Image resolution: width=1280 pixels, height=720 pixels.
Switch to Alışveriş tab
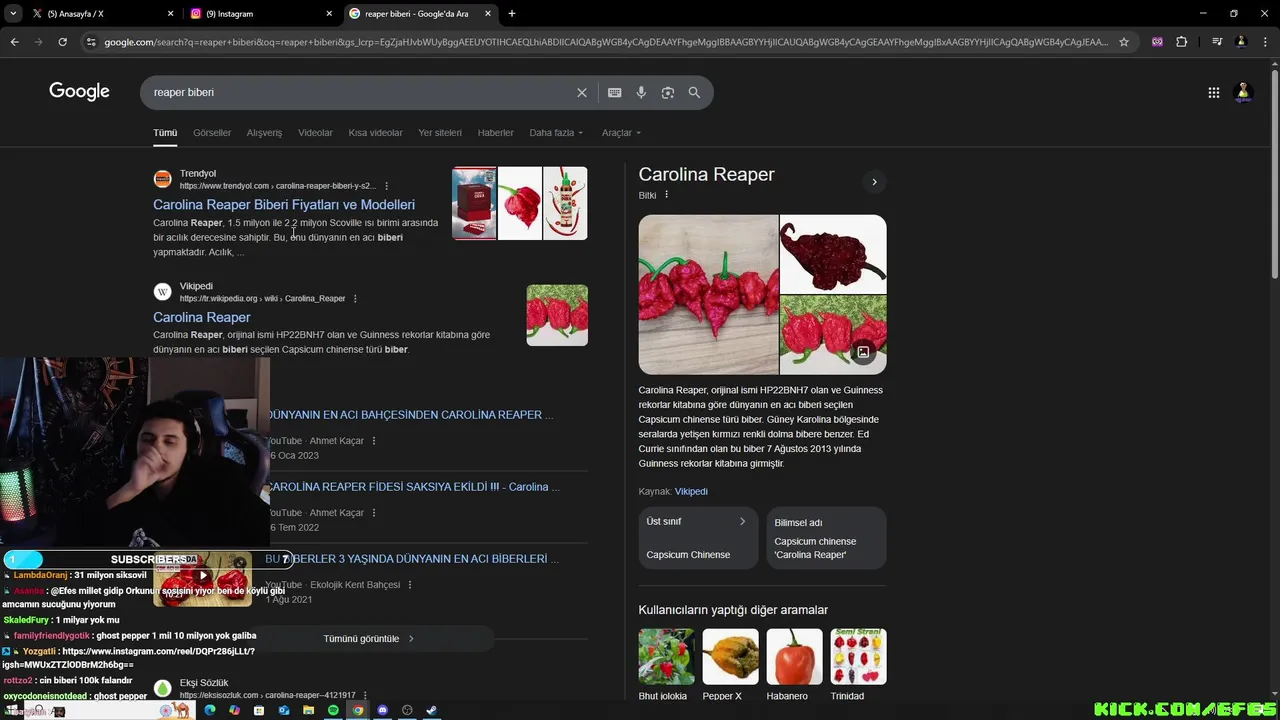(264, 132)
